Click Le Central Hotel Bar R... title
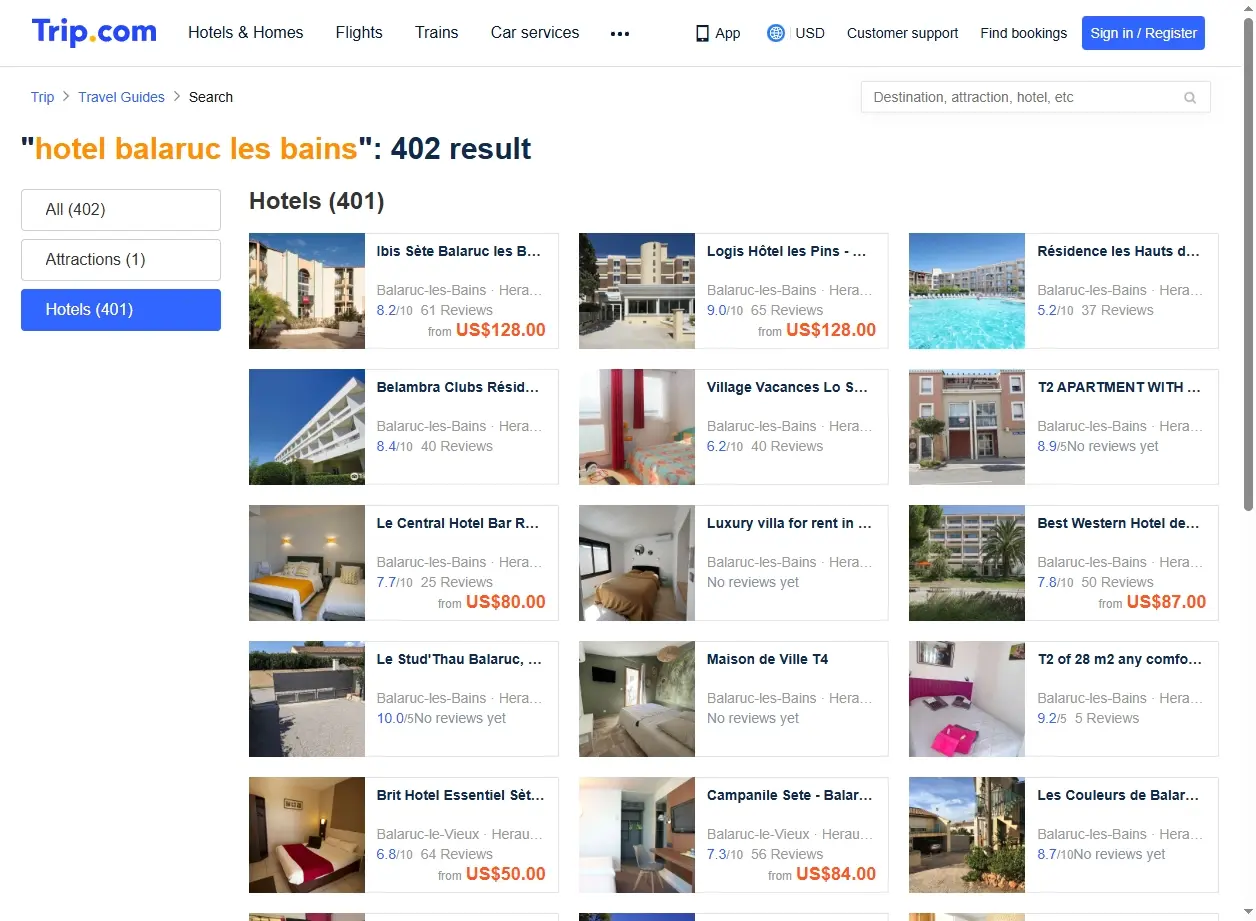Viewport: 1256px width, 921px height. coord(458,523)
